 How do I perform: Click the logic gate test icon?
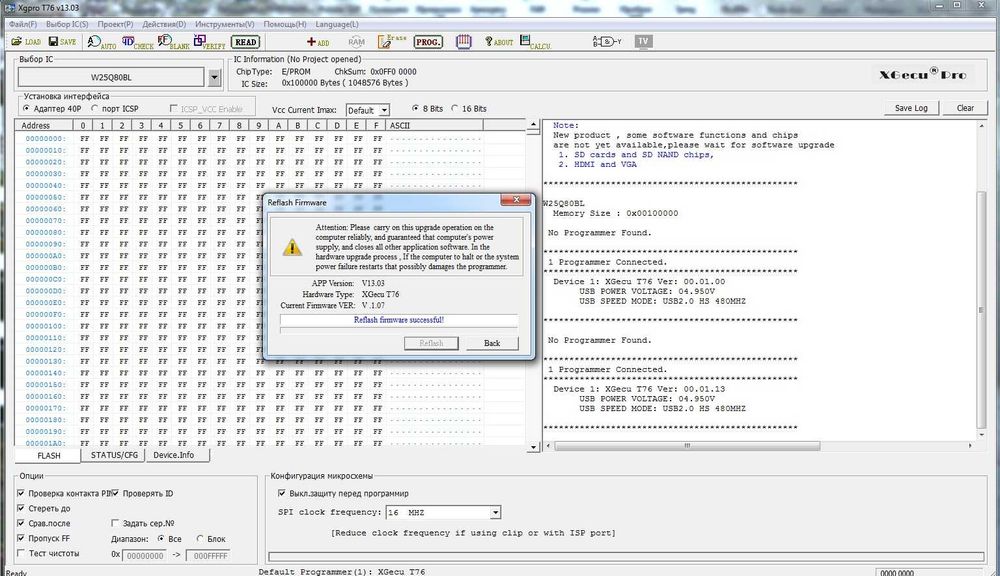(607, 41)
